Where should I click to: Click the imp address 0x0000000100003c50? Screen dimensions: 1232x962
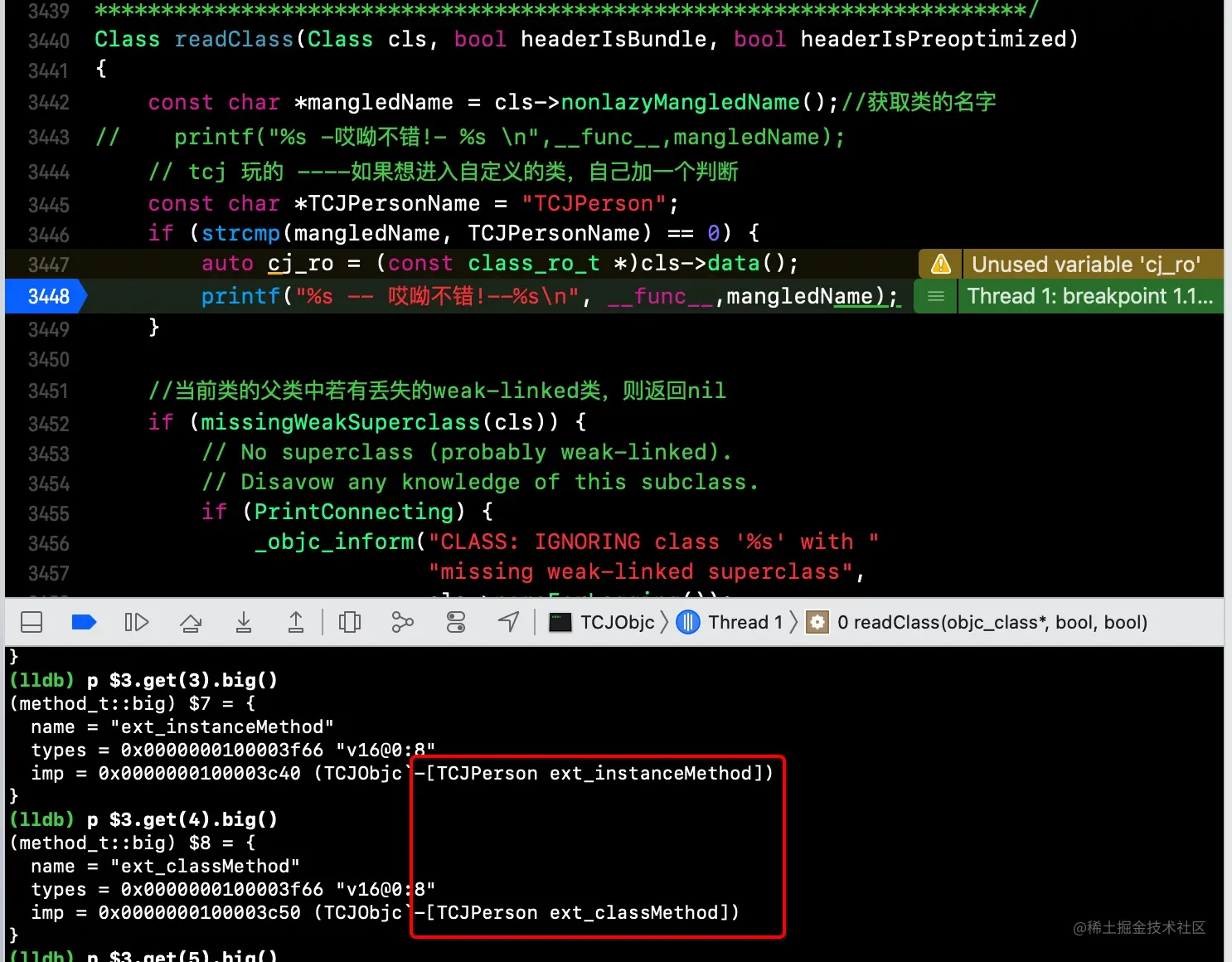pos(199,912)
